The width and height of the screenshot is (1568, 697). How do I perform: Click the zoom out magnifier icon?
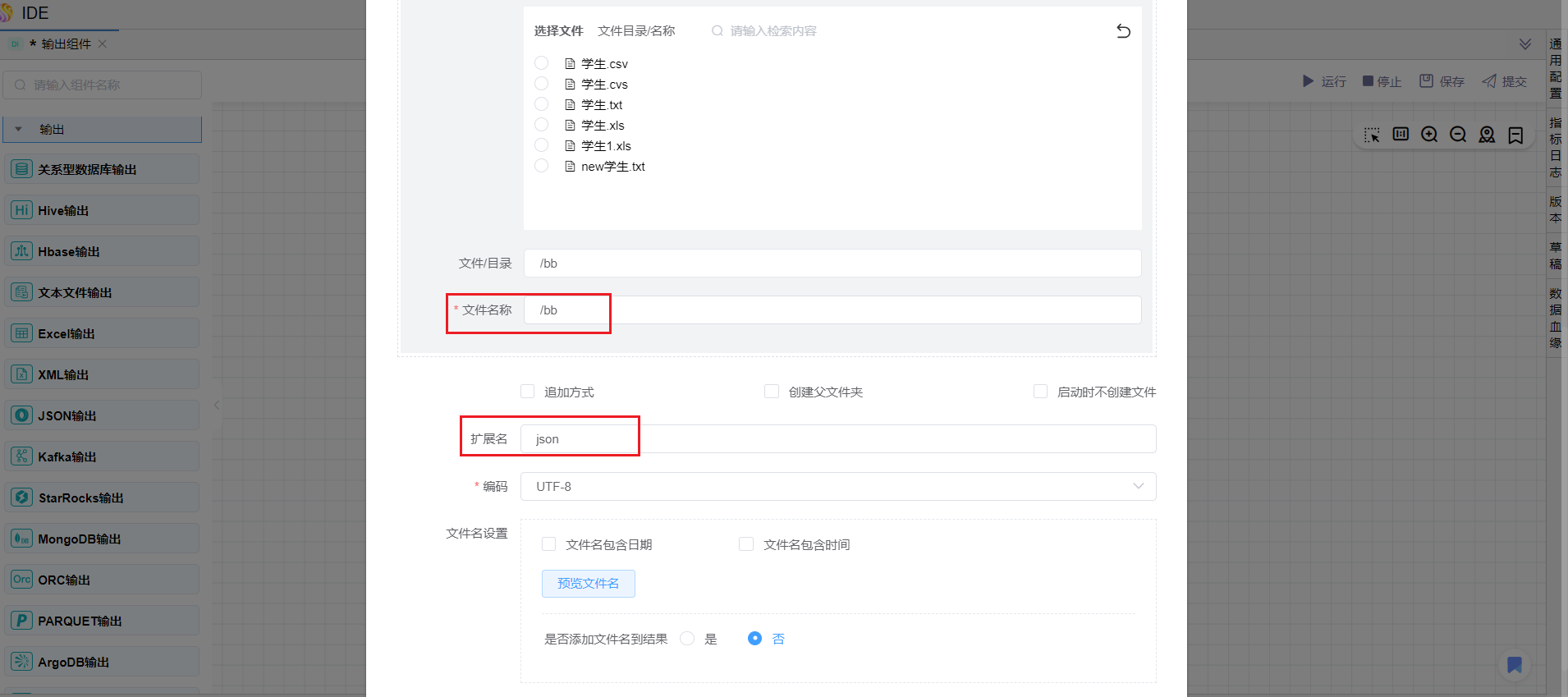[x=1458, y=135]
